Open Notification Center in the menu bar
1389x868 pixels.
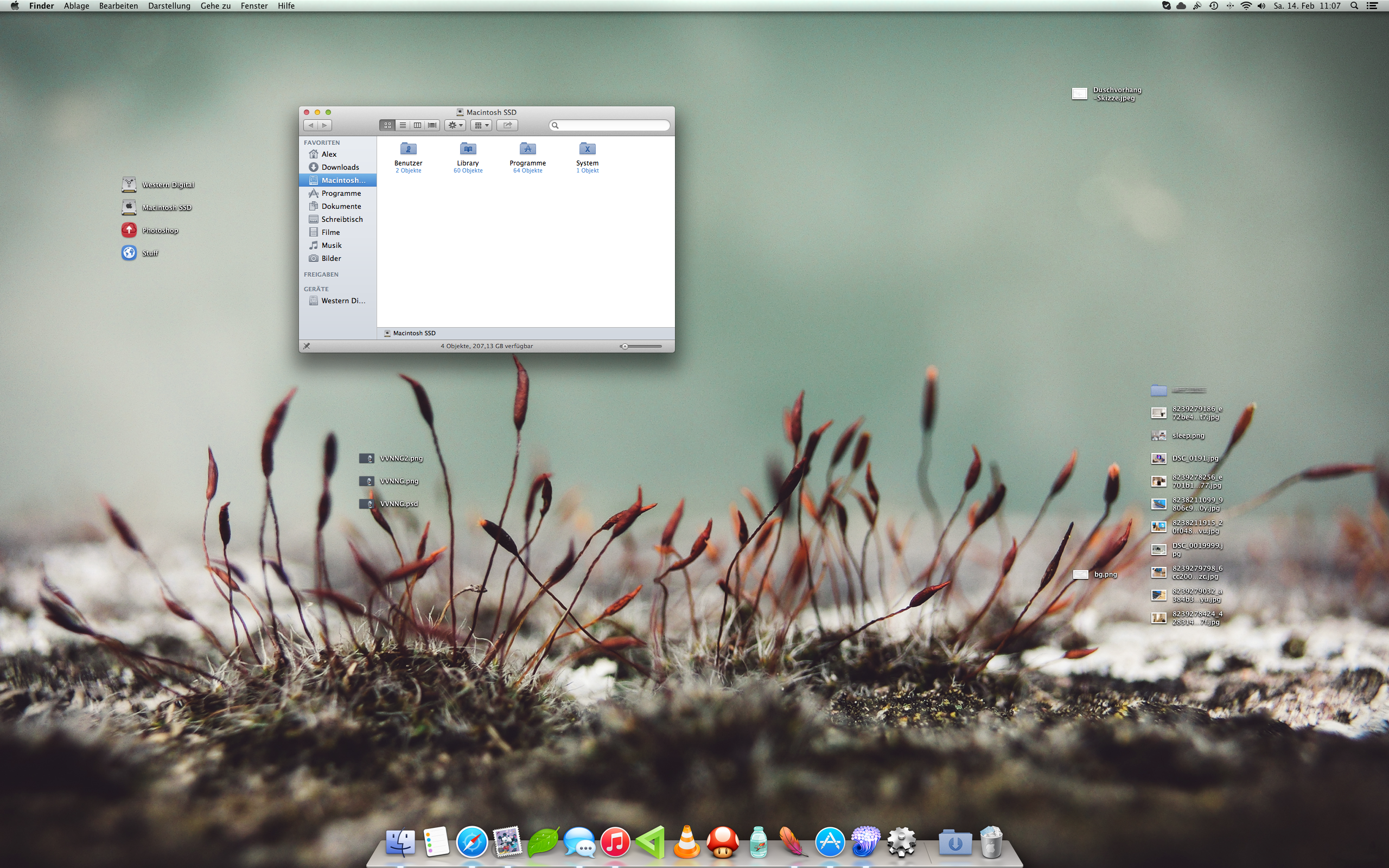pyautogui.click(x=1372, y=6)
